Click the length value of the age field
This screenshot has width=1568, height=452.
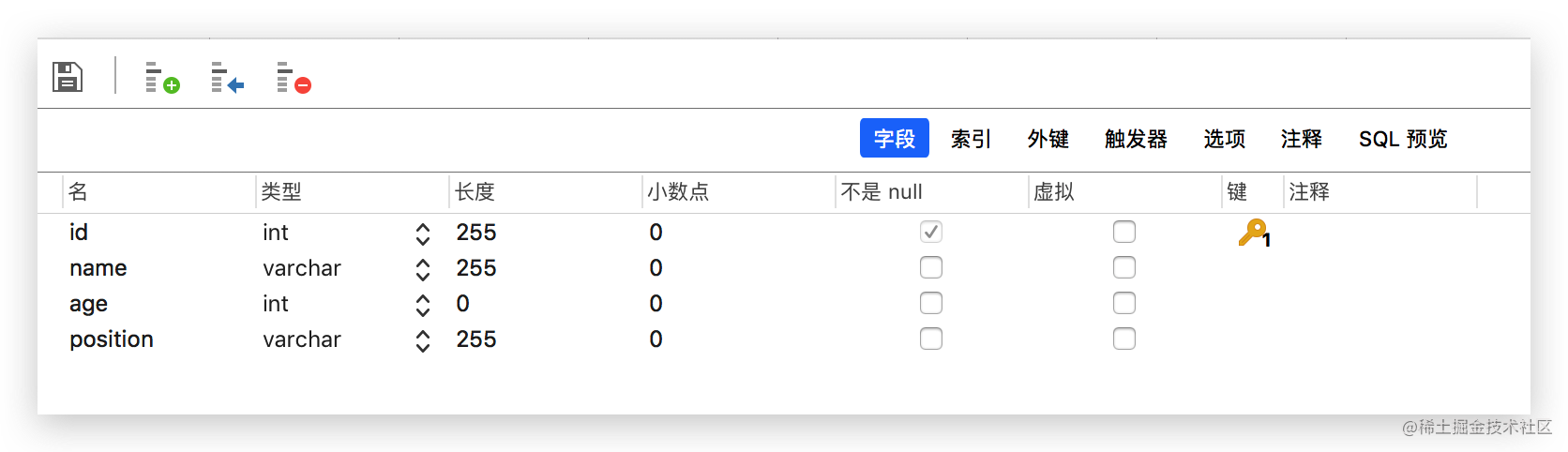tap(463, 304)
